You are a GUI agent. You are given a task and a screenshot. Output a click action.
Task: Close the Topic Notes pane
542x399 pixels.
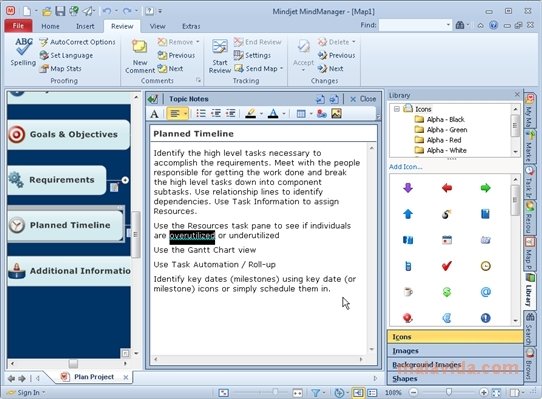click(363, 99)
